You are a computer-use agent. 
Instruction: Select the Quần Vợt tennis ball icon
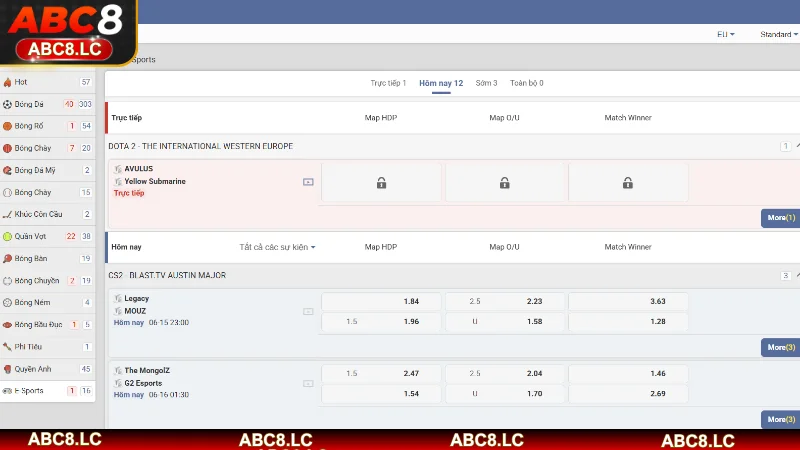tap(7, 237)
